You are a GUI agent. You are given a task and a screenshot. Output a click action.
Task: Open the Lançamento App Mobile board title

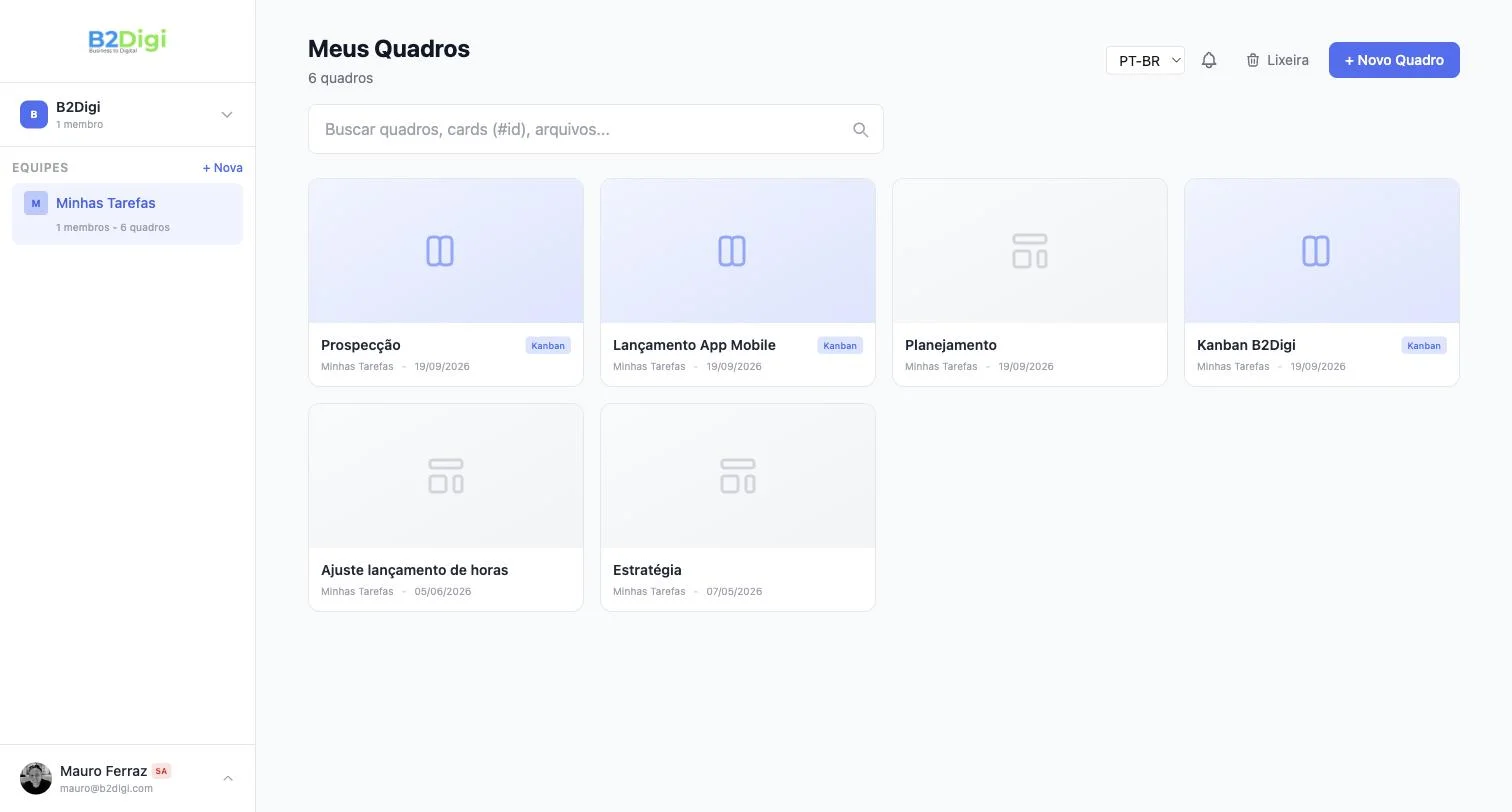pos(694,345)
